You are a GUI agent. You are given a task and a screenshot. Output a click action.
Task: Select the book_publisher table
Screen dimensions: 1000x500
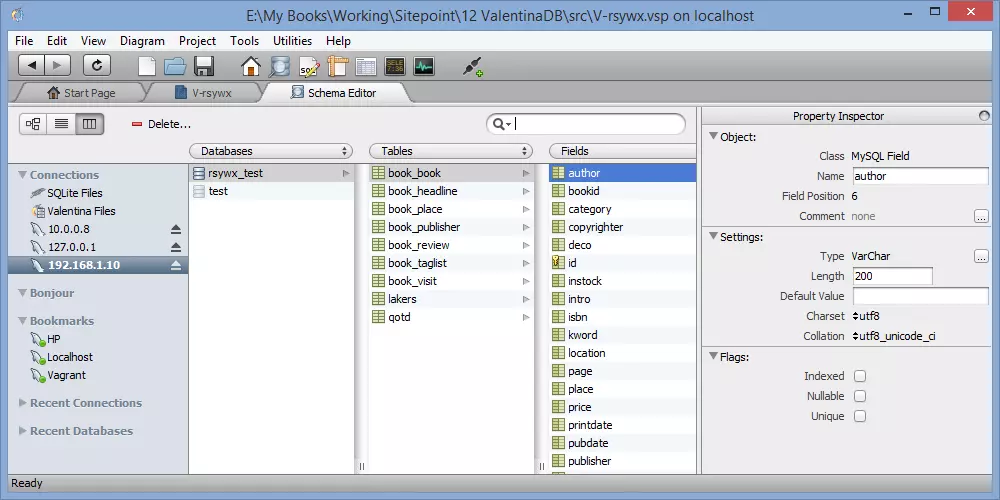pyautogui.click(x=452, y=227)
